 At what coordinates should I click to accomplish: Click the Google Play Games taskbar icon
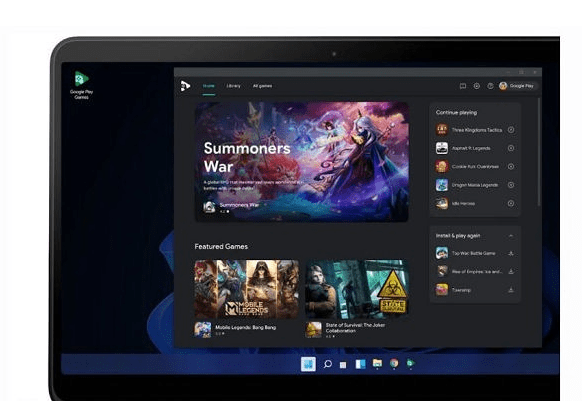[410, 363]
